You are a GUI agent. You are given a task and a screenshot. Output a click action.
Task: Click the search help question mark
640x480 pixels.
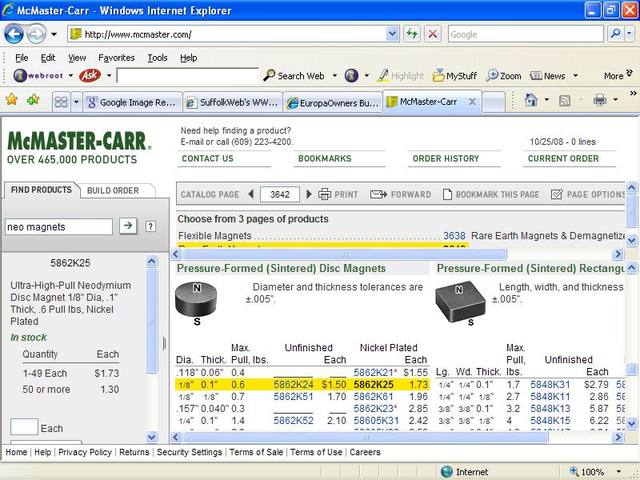point(150,226)
